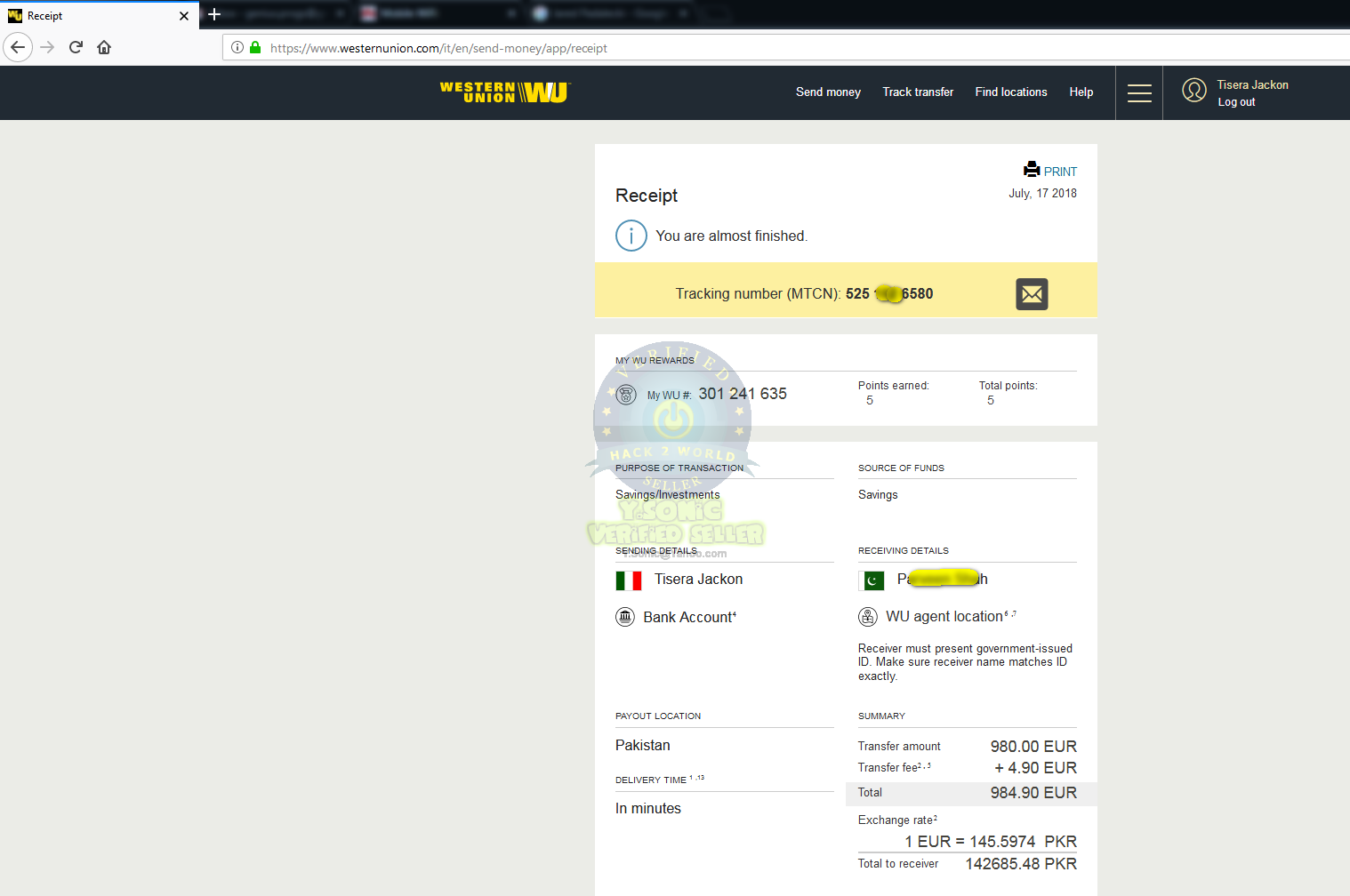Open a new browser tab with plus icon
Screen dimensions: 1350x896
[214, 14]
